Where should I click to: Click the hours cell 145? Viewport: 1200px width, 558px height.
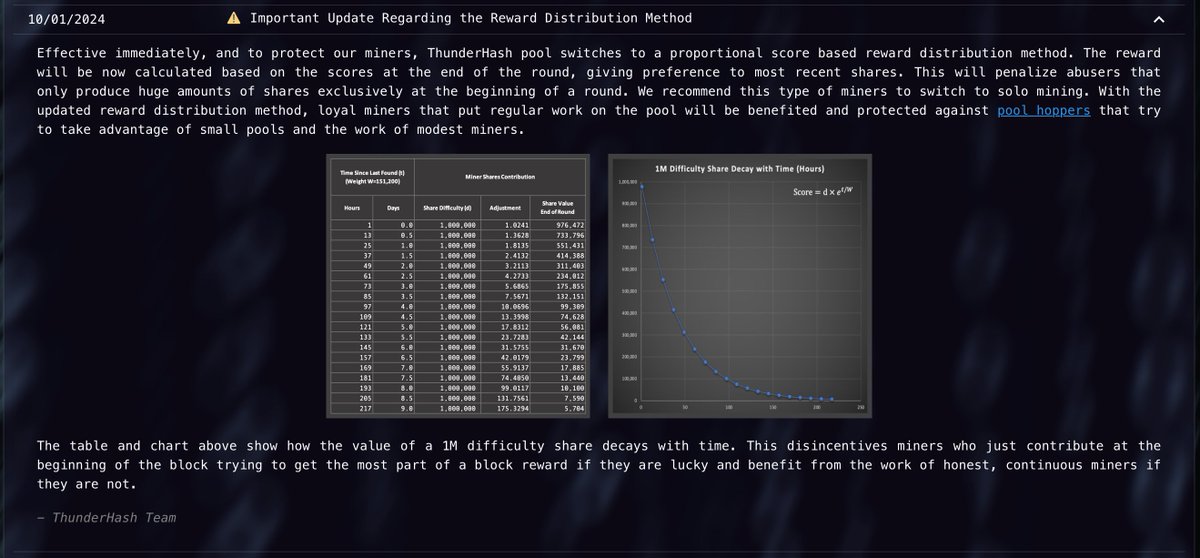[x=364, y=348]
